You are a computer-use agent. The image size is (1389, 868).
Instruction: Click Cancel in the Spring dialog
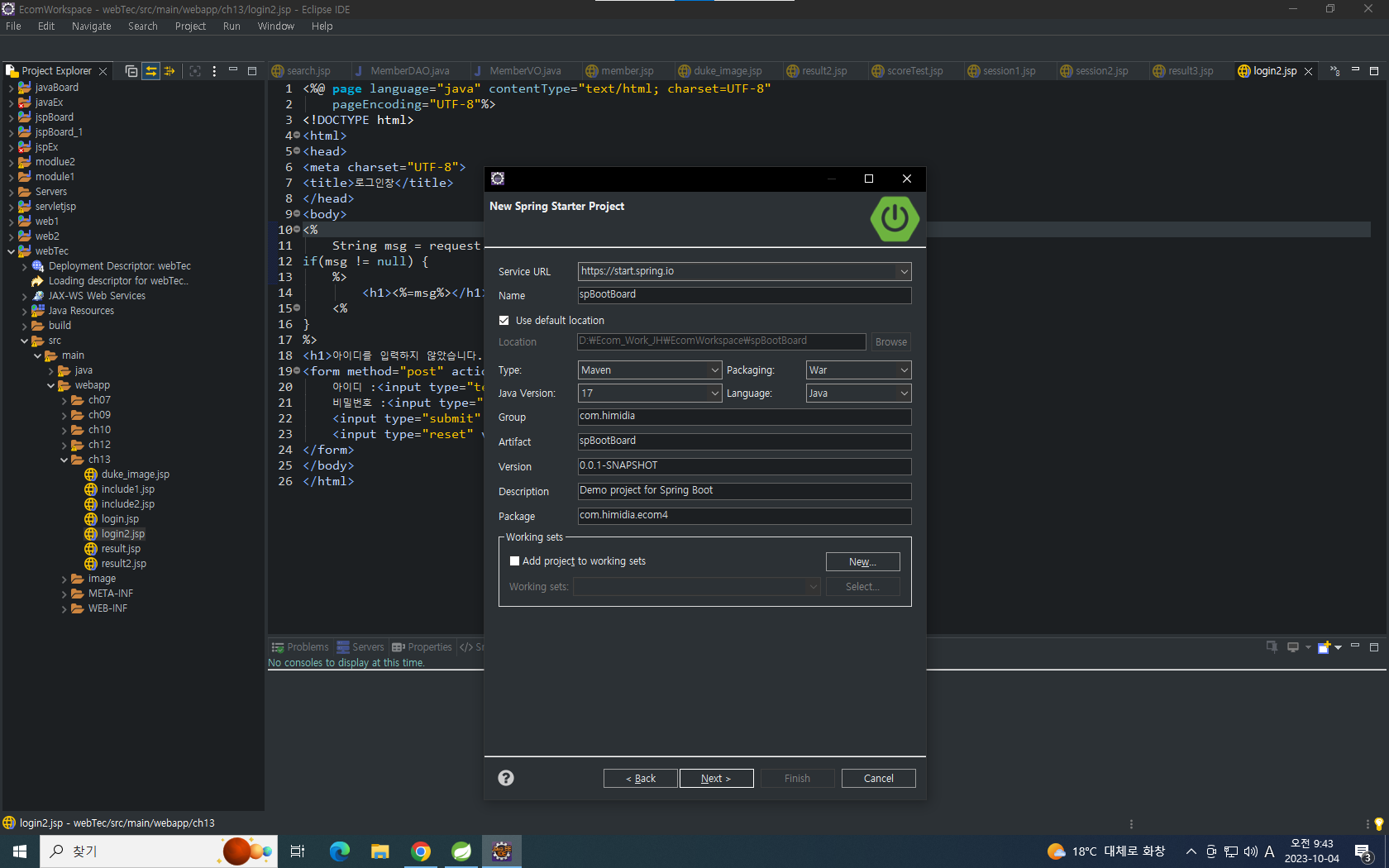(x=878, y=779)
